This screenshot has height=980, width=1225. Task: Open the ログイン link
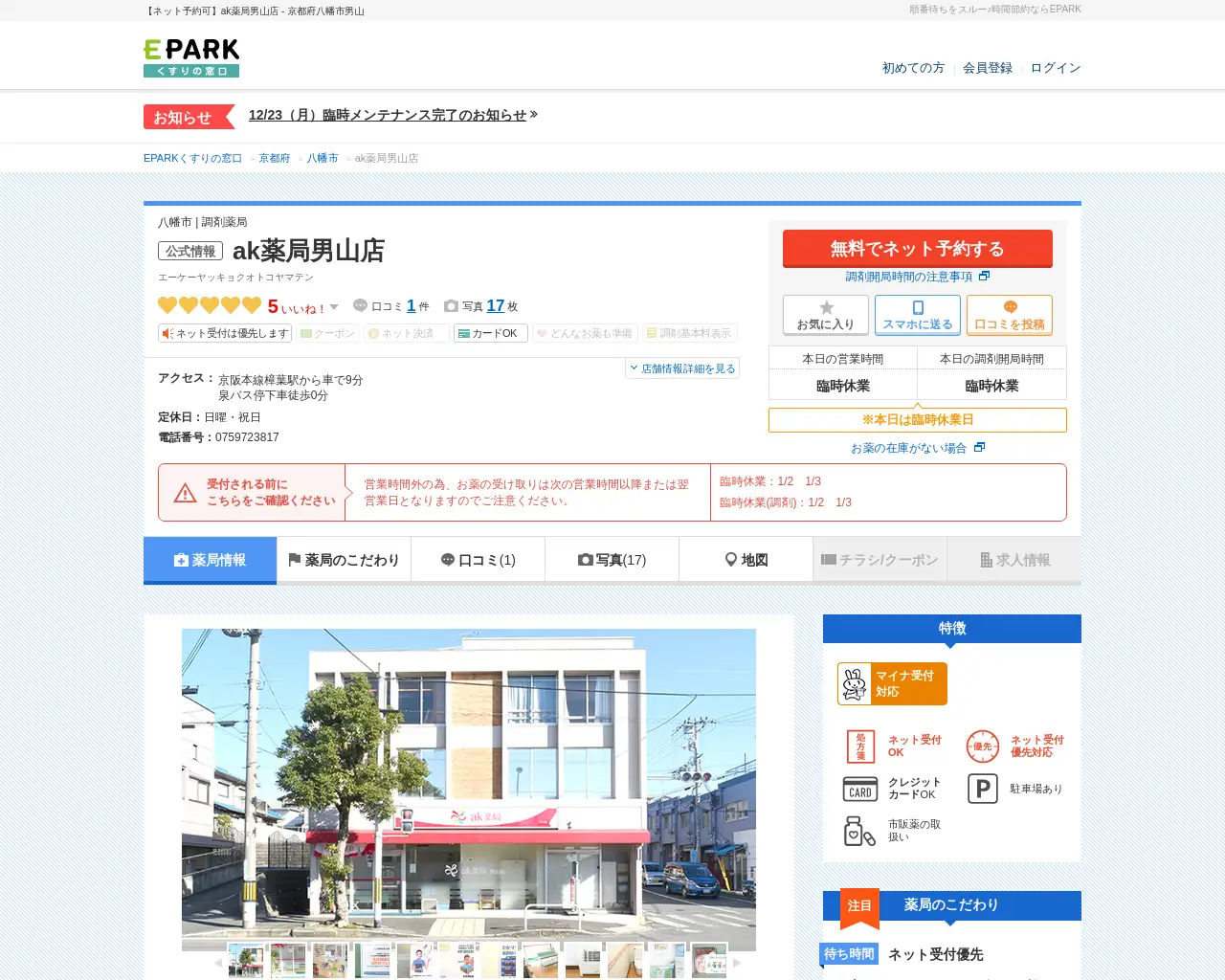pos(1056,68)
